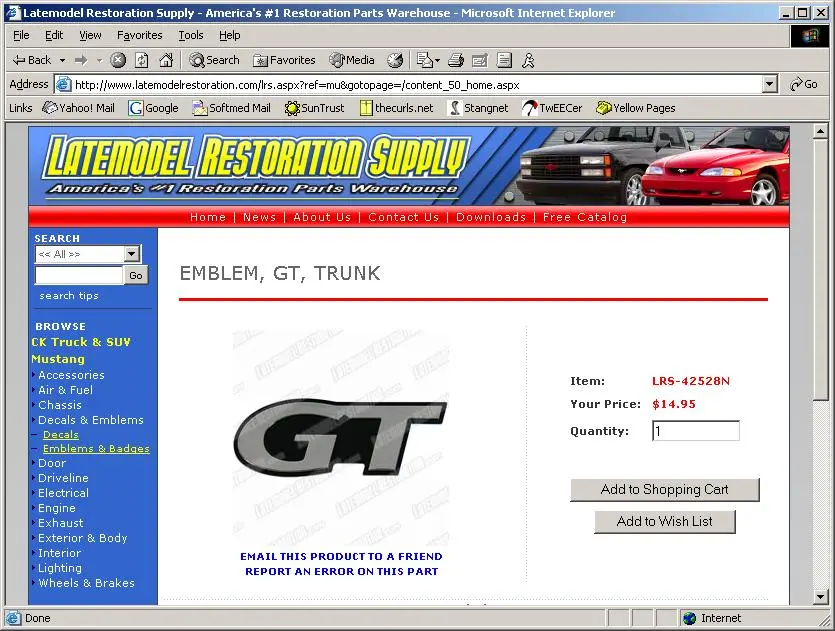
Task: Click the News navigation link
Action: (259, 217)
